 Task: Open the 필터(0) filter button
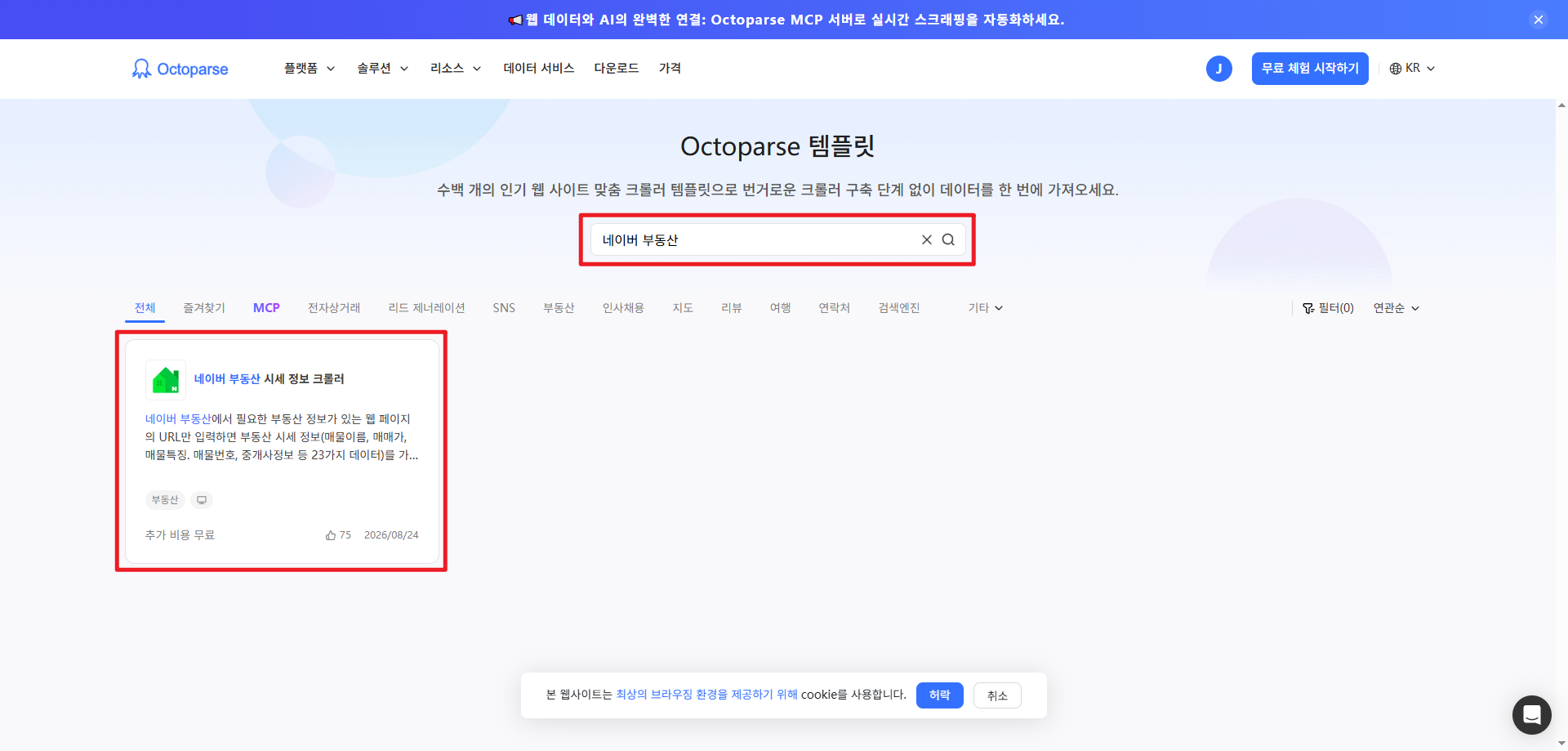click(1328, 308)
